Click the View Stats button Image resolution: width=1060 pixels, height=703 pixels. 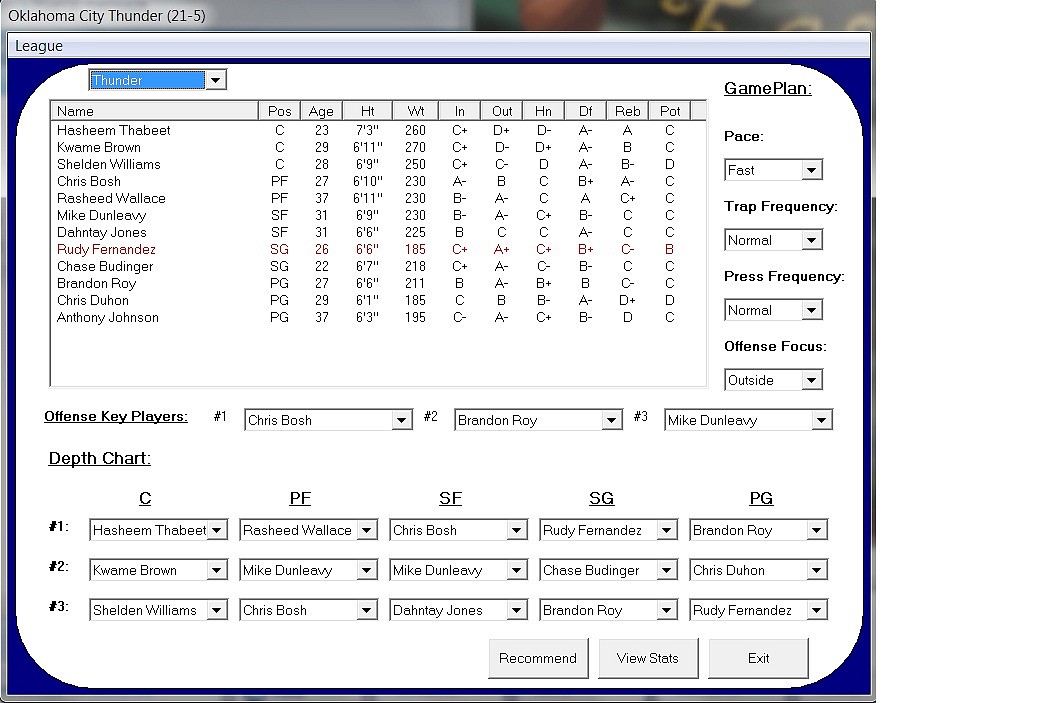(648, 658)
